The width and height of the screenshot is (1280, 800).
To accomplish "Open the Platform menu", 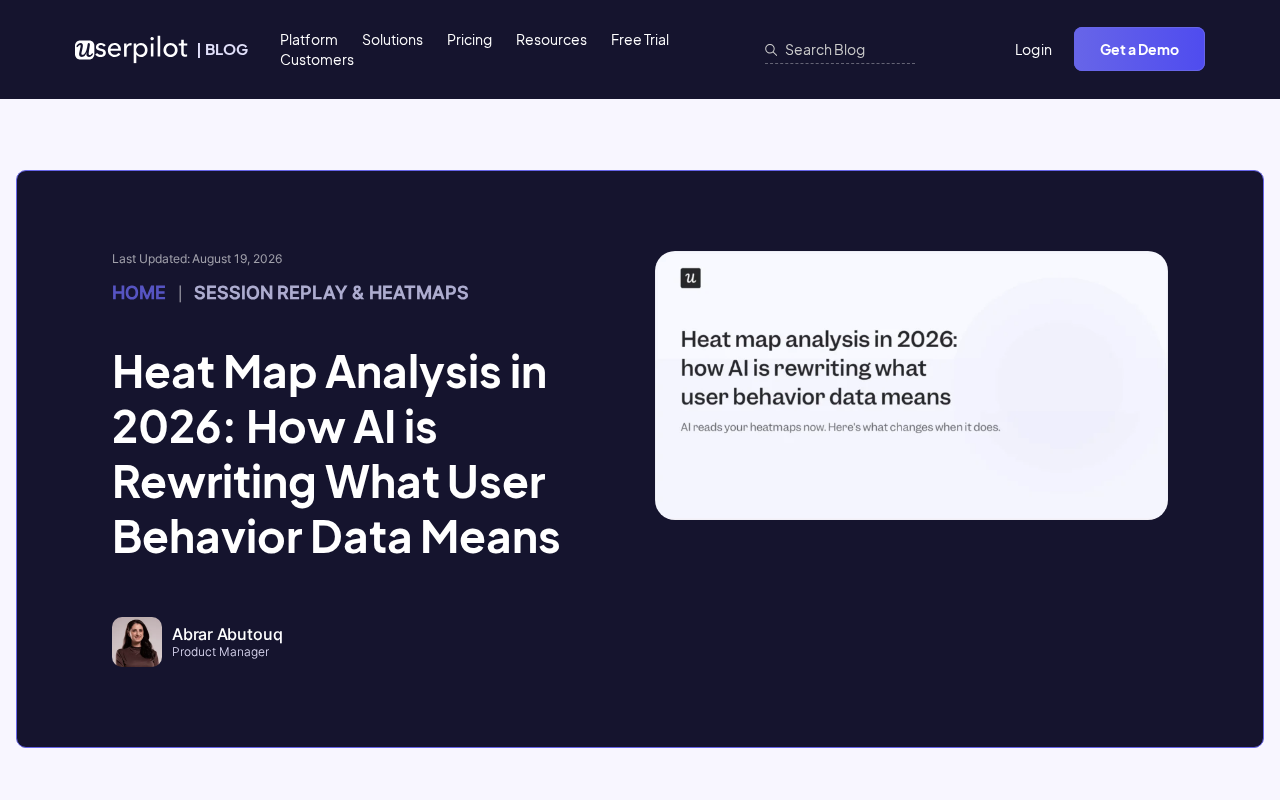I will pyautogui.click(x=309, y=39).
